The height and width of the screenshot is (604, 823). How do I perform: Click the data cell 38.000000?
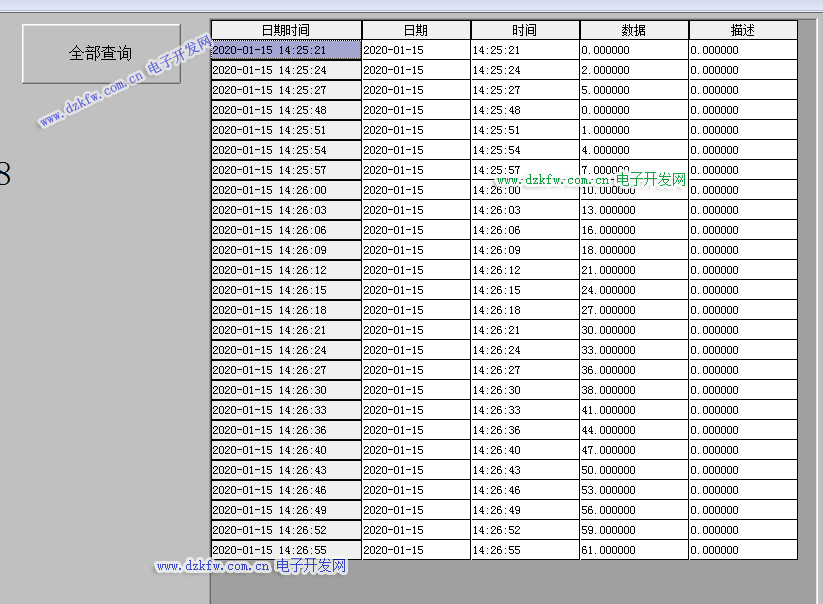click(x=634, y=390)
